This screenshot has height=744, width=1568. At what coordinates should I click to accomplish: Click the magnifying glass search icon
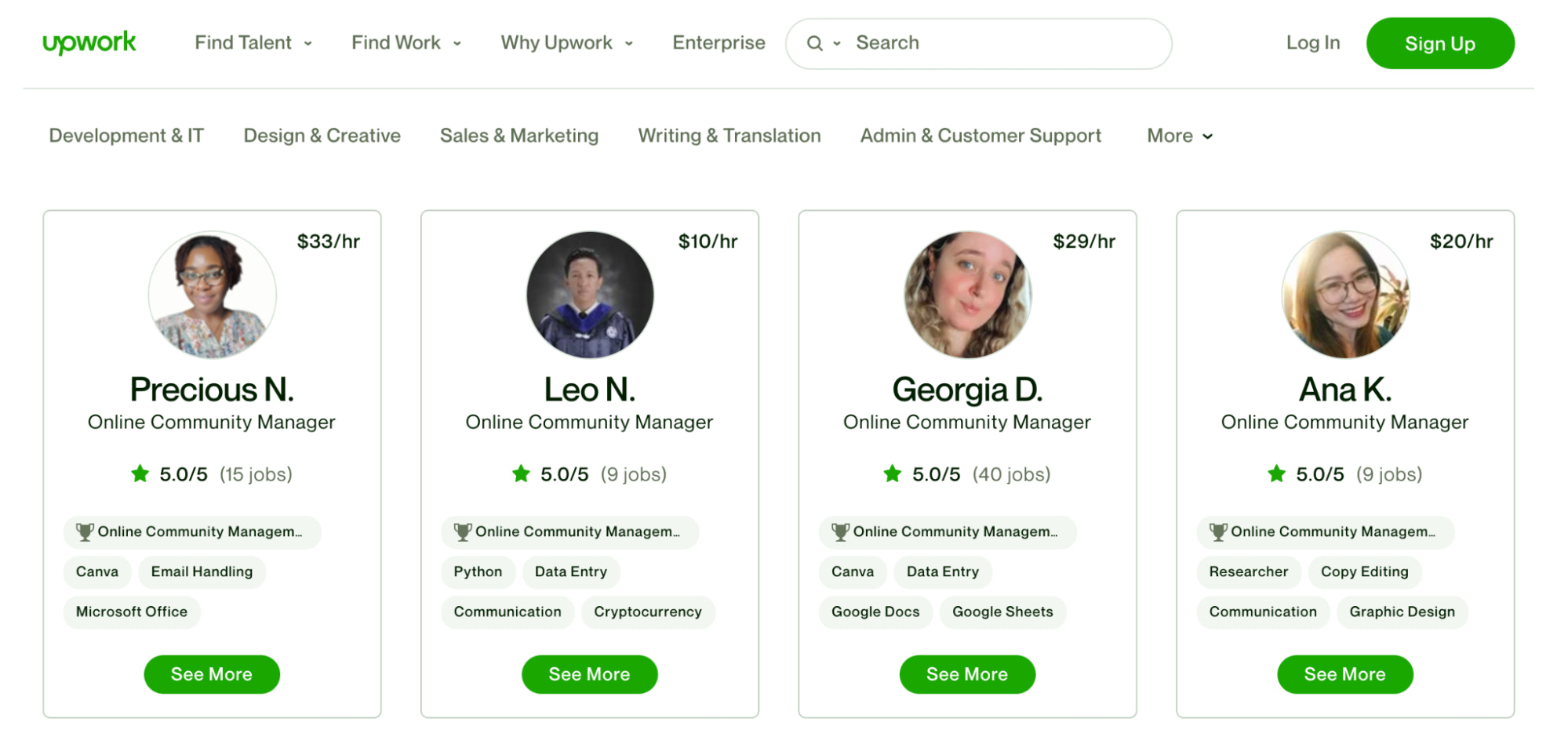click(816, 44)
